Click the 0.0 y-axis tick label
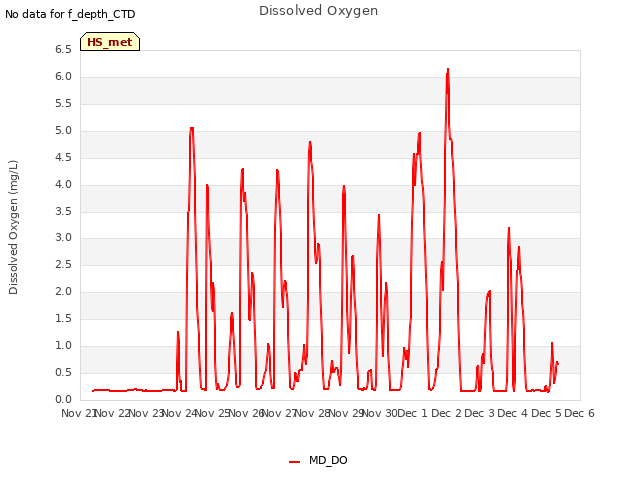Image resolution: width=640 pixels, height=480 pixels. (63, 399)
